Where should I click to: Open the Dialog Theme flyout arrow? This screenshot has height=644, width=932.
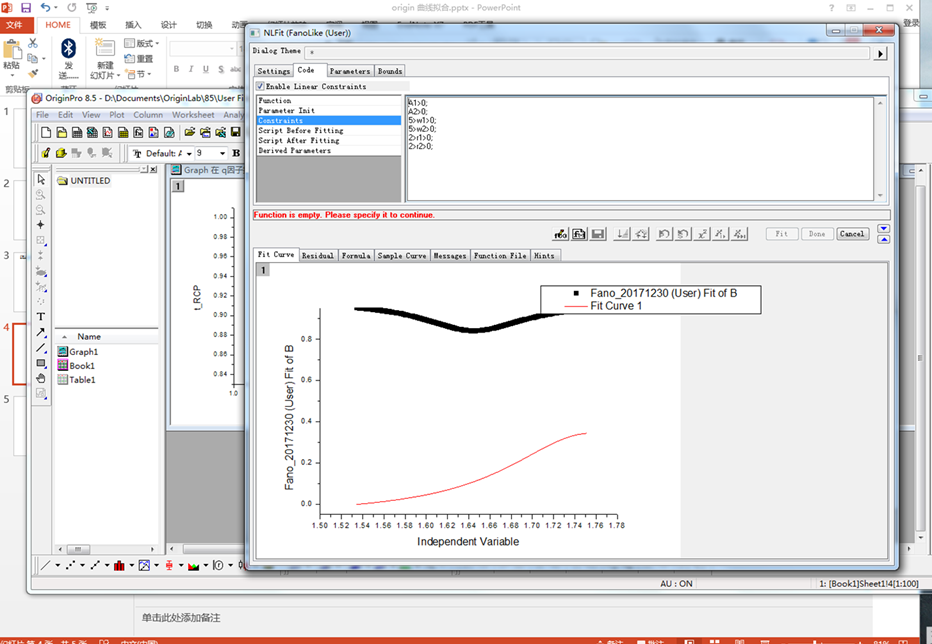[x=880, y=53]
